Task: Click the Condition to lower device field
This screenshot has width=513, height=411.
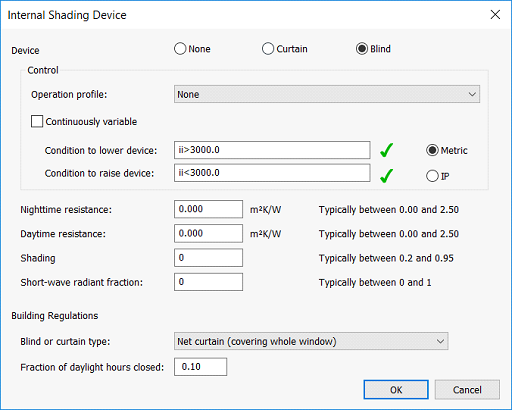Action: (272, 150)
